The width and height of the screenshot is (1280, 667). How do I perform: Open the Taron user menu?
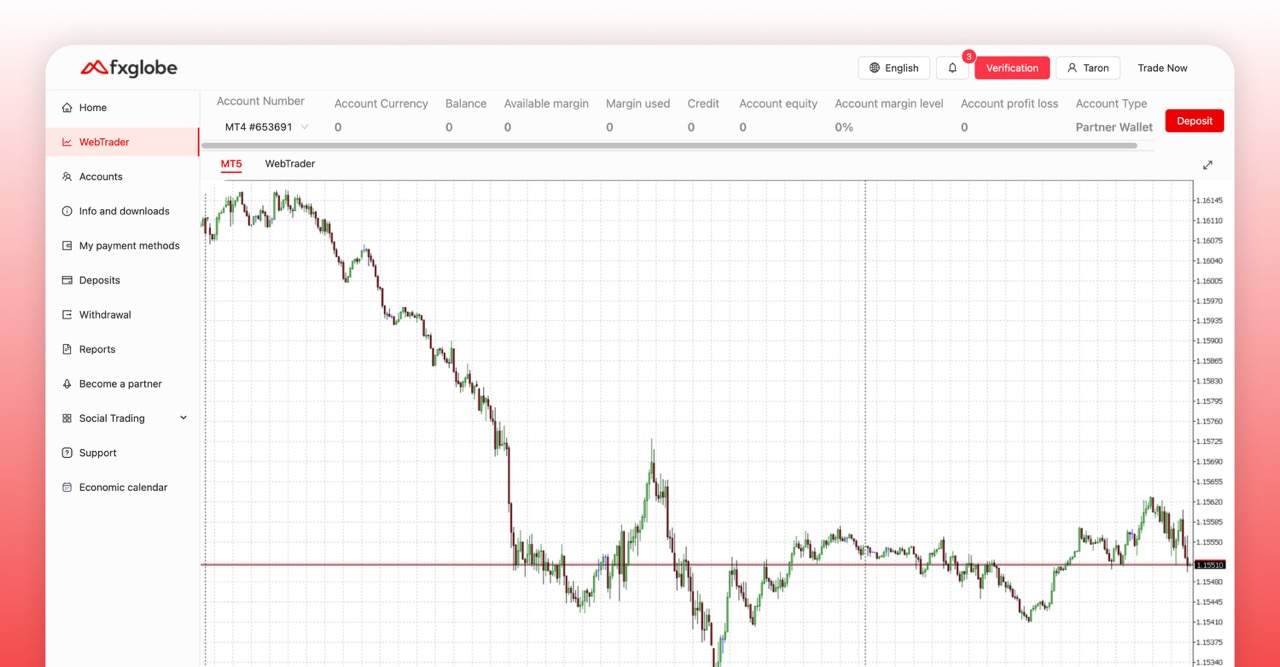1087,68
